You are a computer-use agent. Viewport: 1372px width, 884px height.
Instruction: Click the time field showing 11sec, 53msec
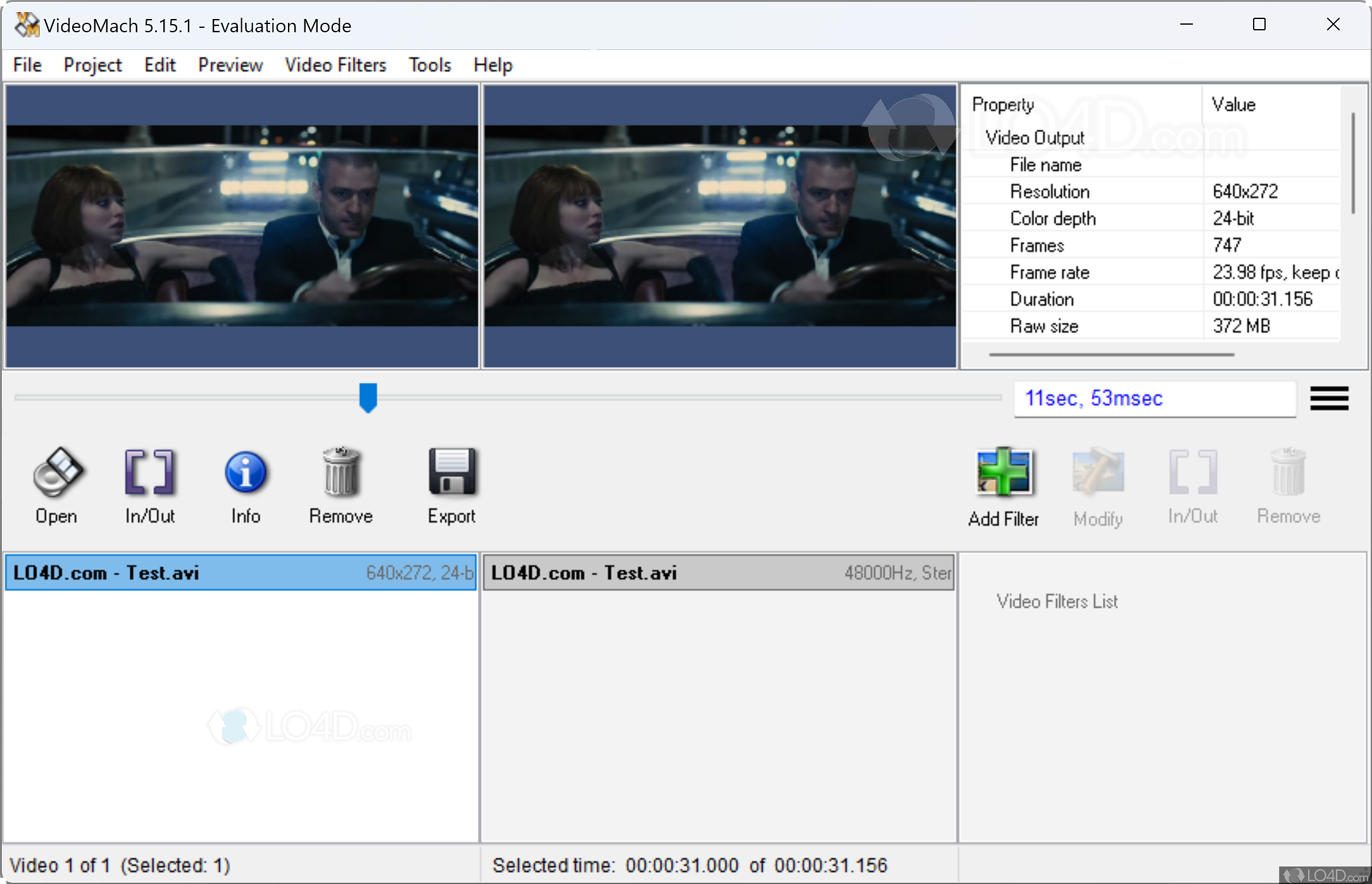pyautogui.click(x=1154, y=399)
